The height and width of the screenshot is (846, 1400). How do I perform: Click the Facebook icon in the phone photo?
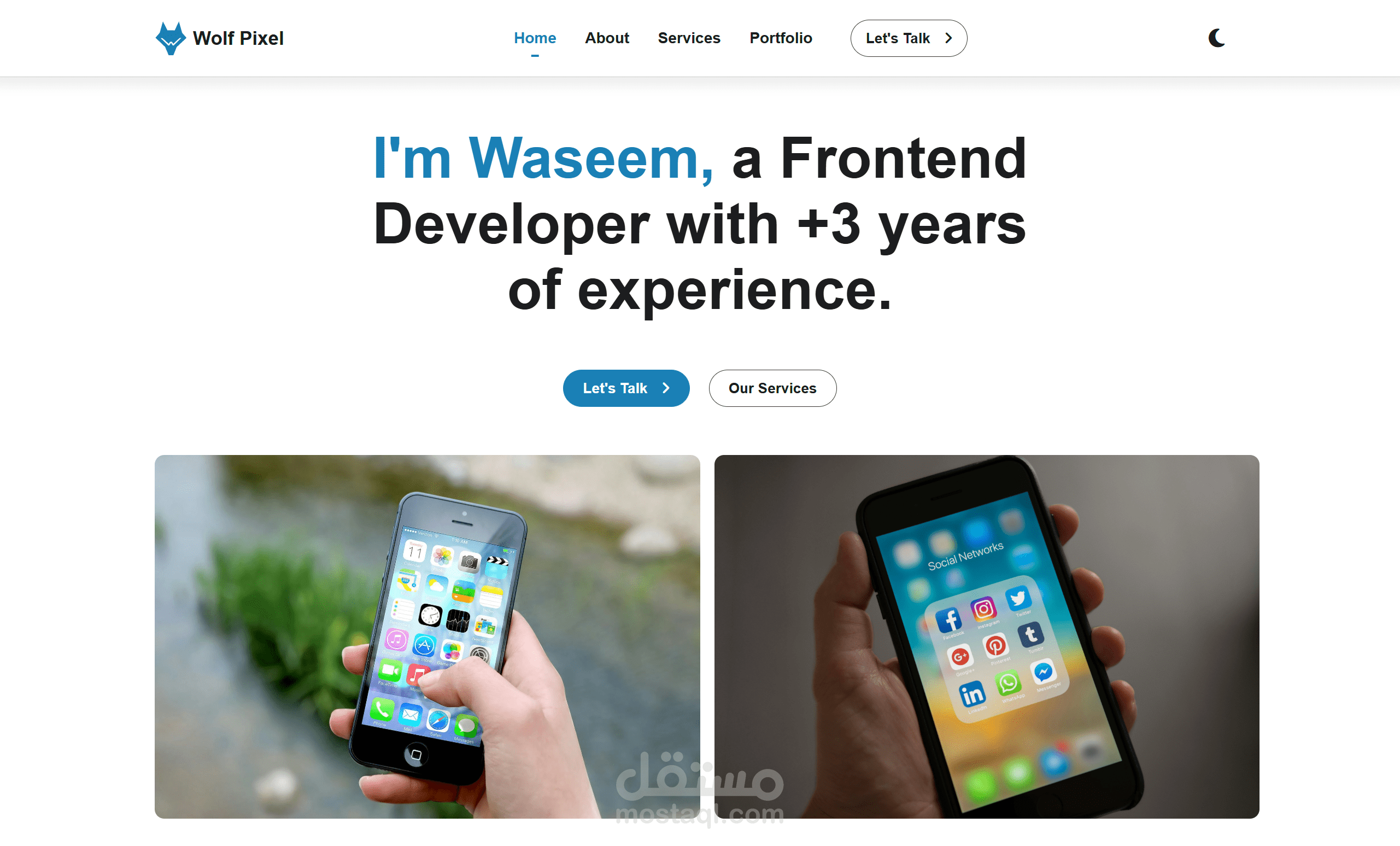(x=948, y=619)
